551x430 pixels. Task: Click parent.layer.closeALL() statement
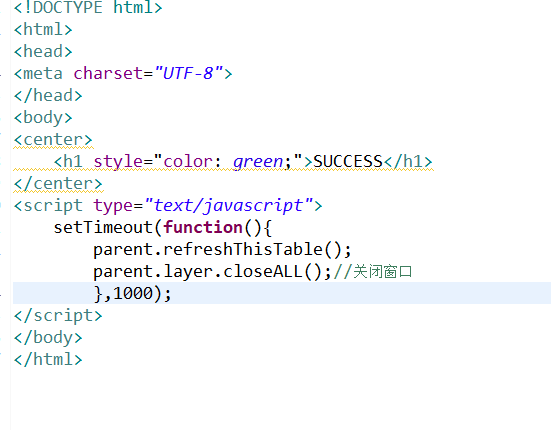tap(212, 272)
